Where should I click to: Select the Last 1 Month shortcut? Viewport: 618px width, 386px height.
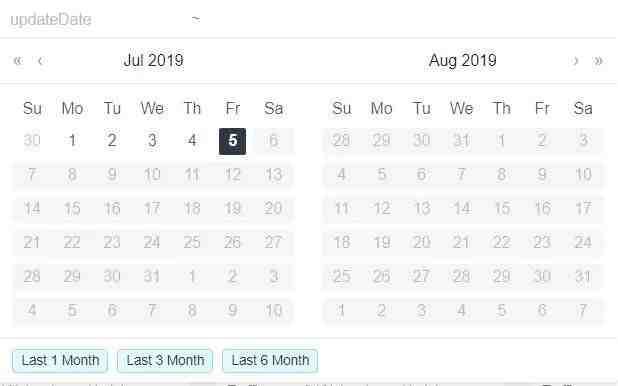60,360
